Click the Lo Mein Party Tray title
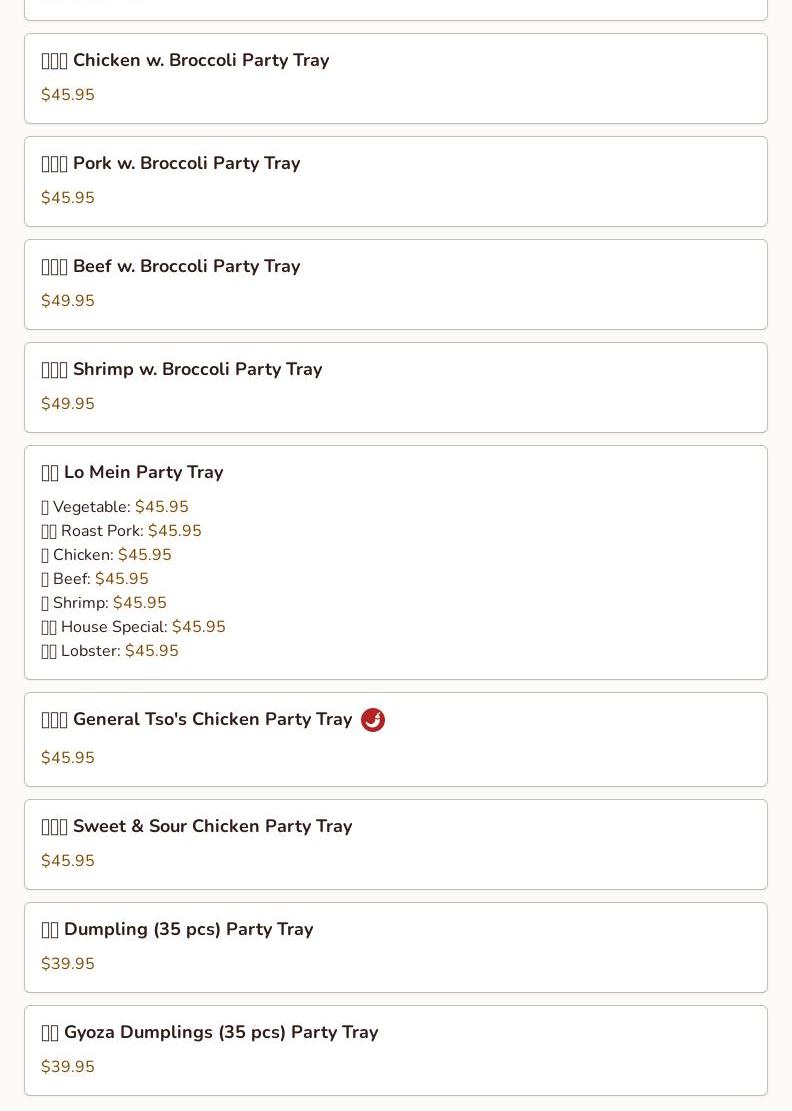Image resolution: width=792 pixels, height=1111 pixels. [143, 473]
